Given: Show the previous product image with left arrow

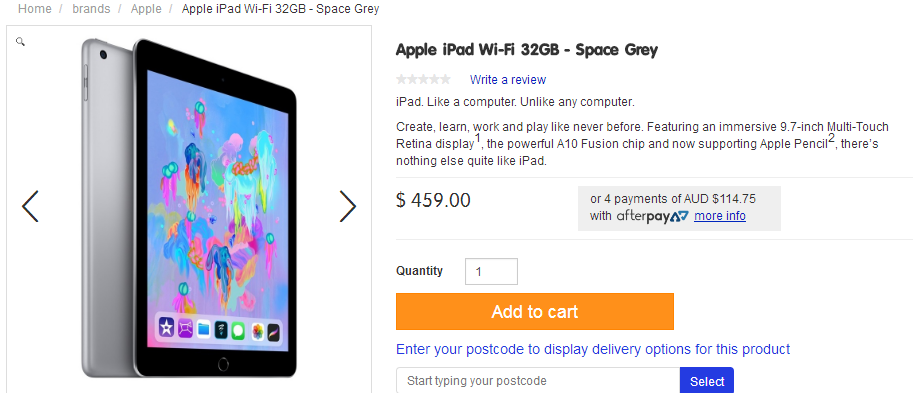Looking at the screenshot, I should [x=30, y=206].
